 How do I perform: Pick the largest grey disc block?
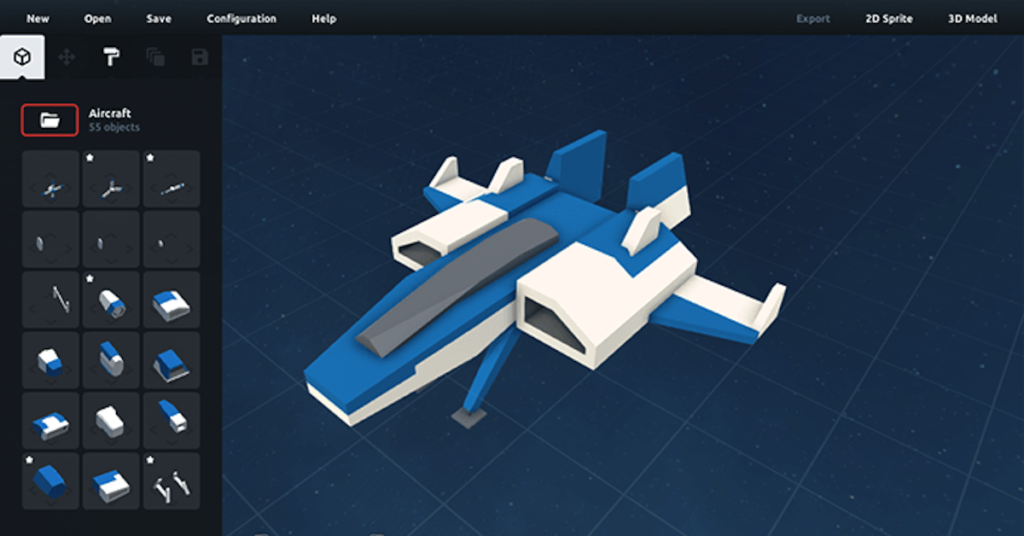(x=51, y=239)
